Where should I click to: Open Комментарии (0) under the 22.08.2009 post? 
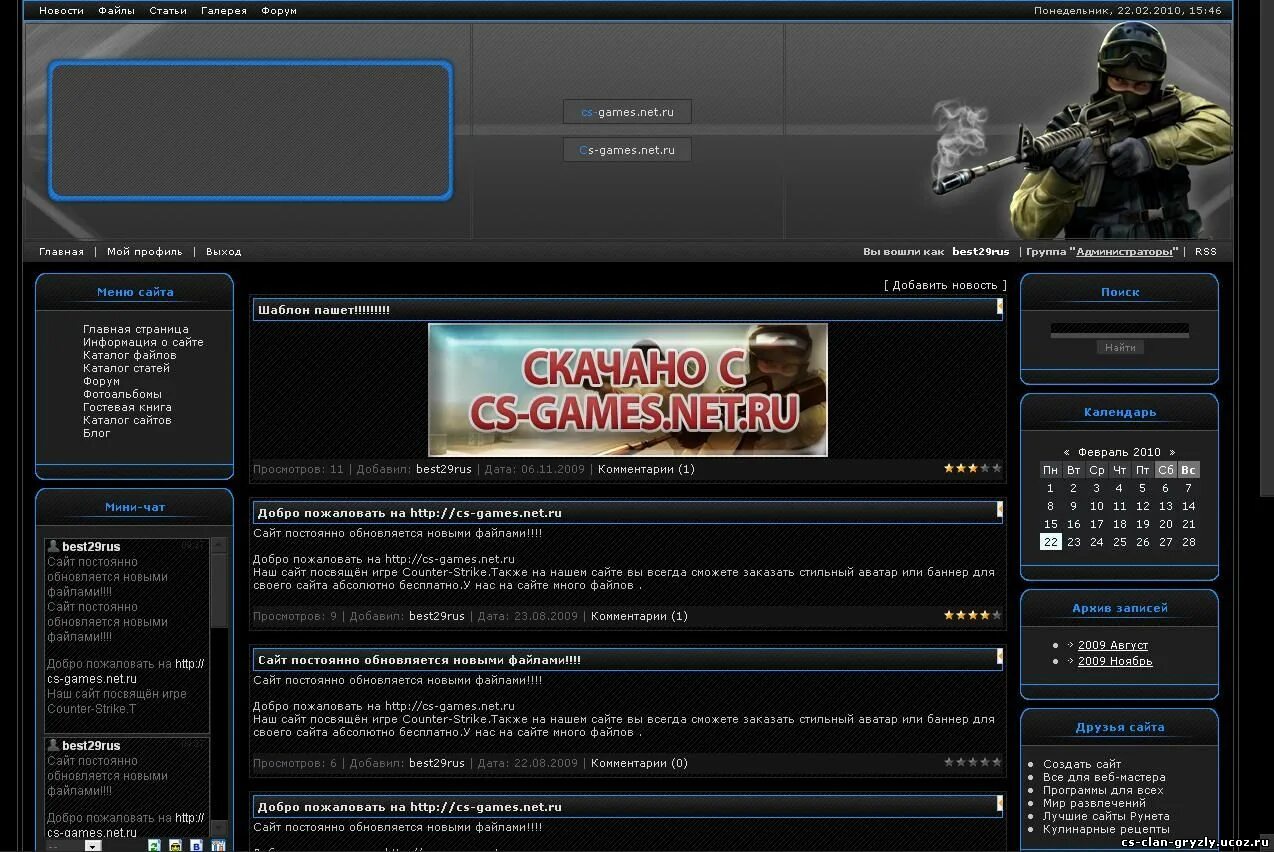coord(639,763)
